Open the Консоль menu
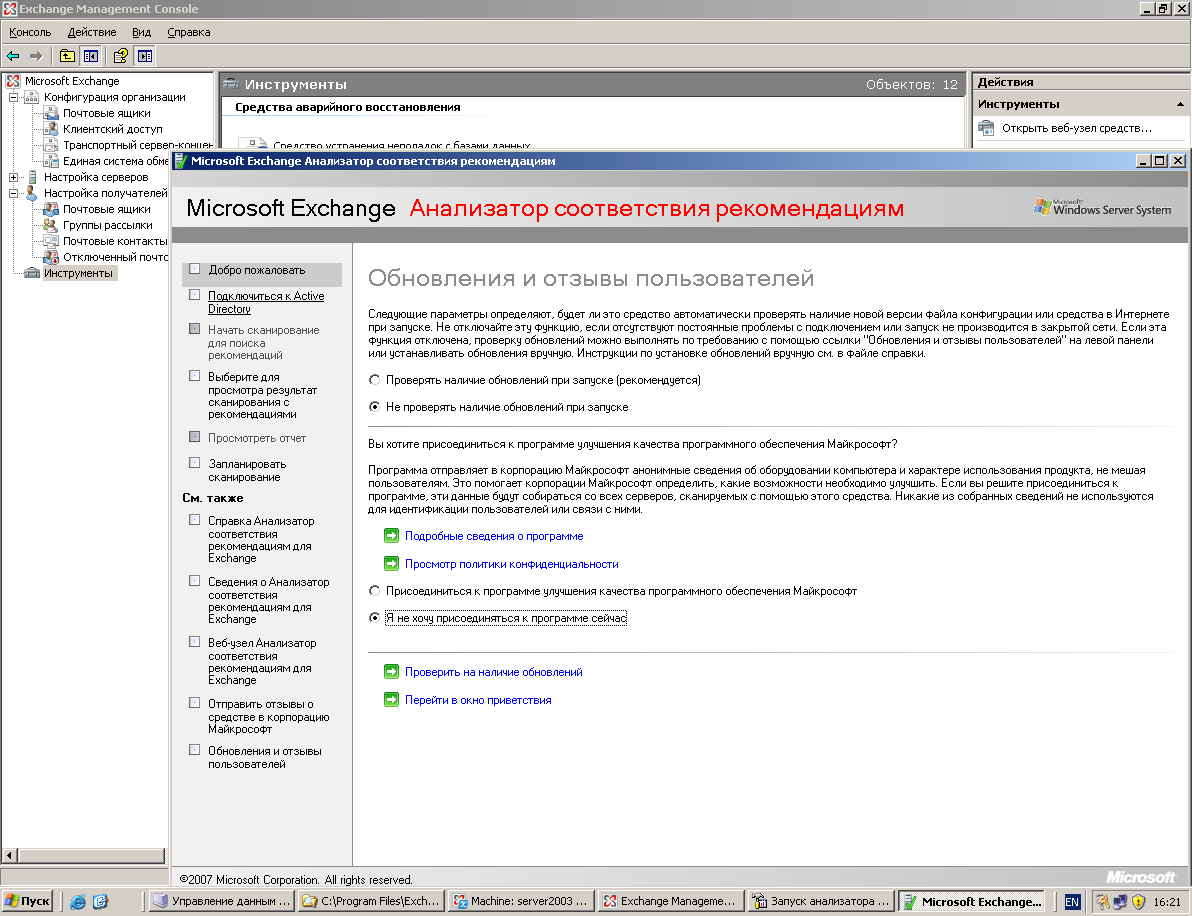Screen dimensions: 1192x916 click(x=30, y=32)
